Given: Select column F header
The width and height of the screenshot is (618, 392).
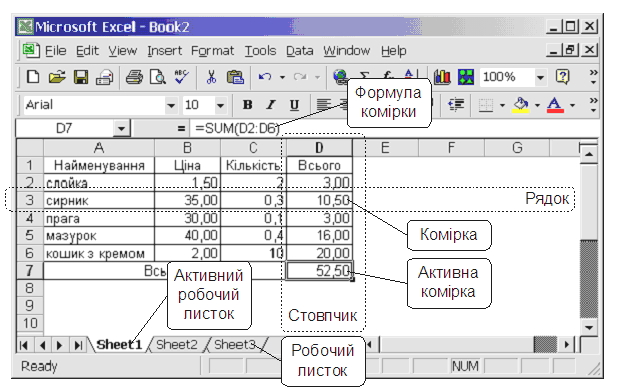Looking at the screenshot, I should 451,148.
